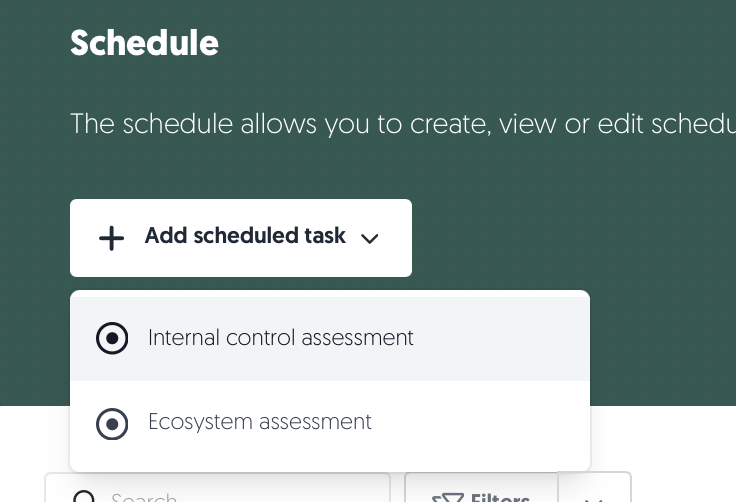Click the empty right side of Internal control assessment row

[x=501, y=339]
